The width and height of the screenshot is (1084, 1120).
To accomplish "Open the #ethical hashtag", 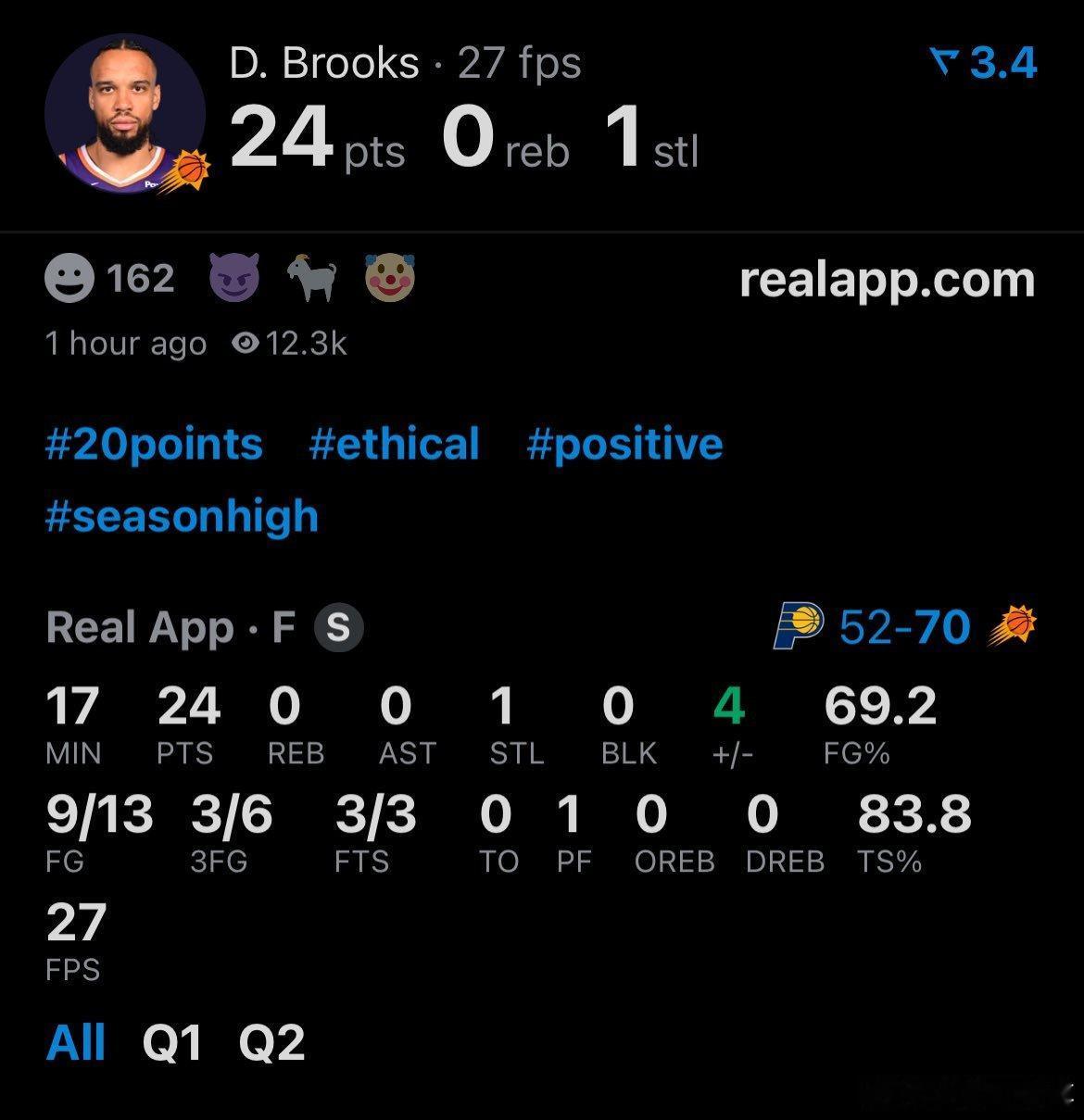I will click(x=394, y=444).
